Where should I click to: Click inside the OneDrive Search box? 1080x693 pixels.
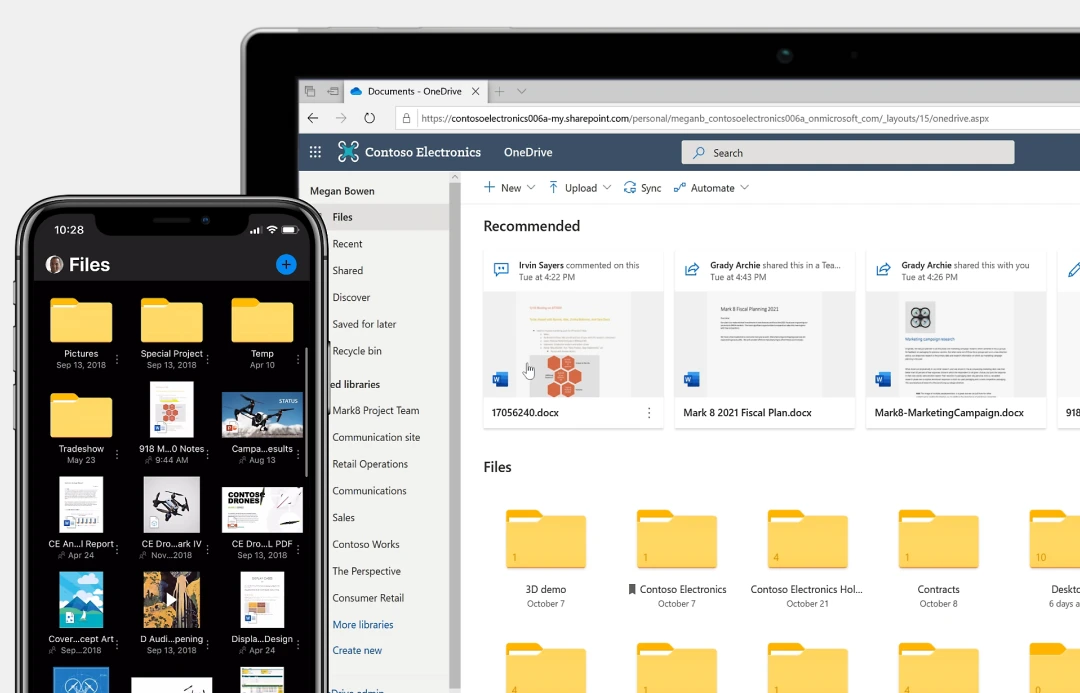(x=848, y=153)
